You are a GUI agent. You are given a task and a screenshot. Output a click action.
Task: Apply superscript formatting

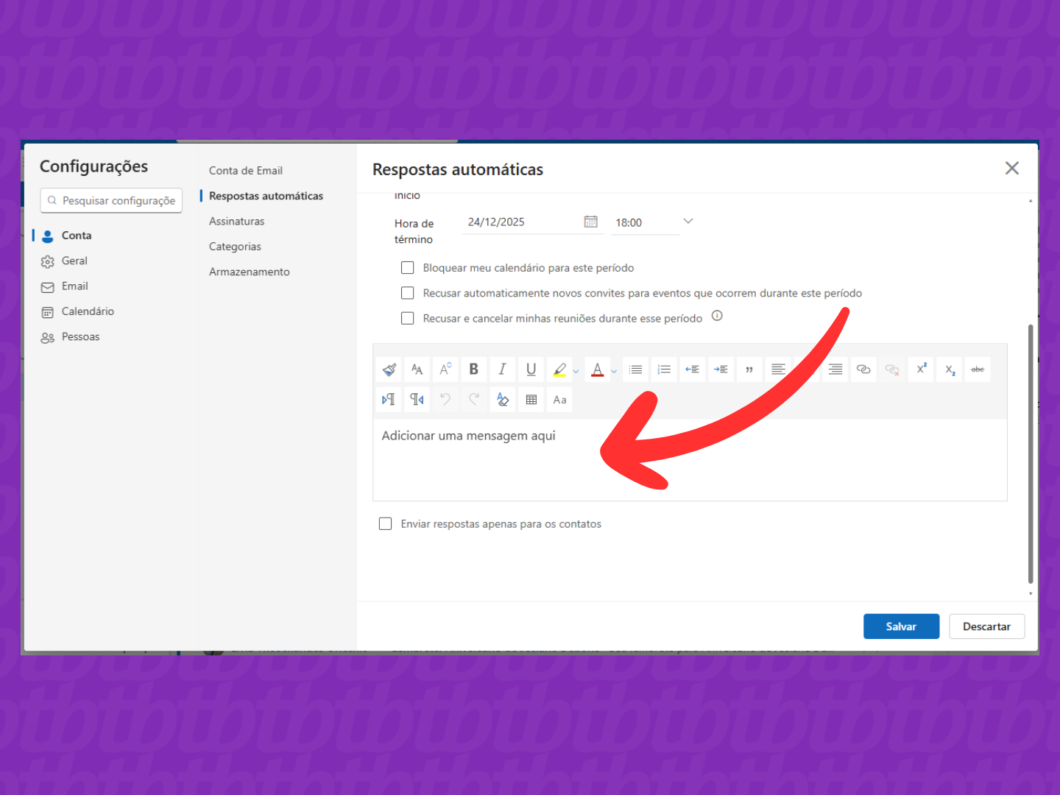(920, 369)
